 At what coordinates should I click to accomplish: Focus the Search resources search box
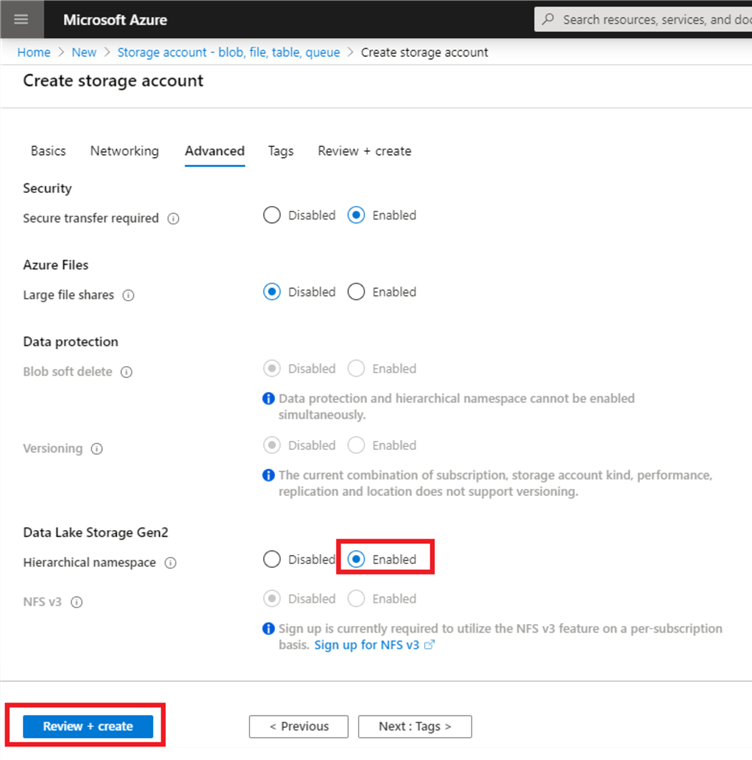click(643, 19)
